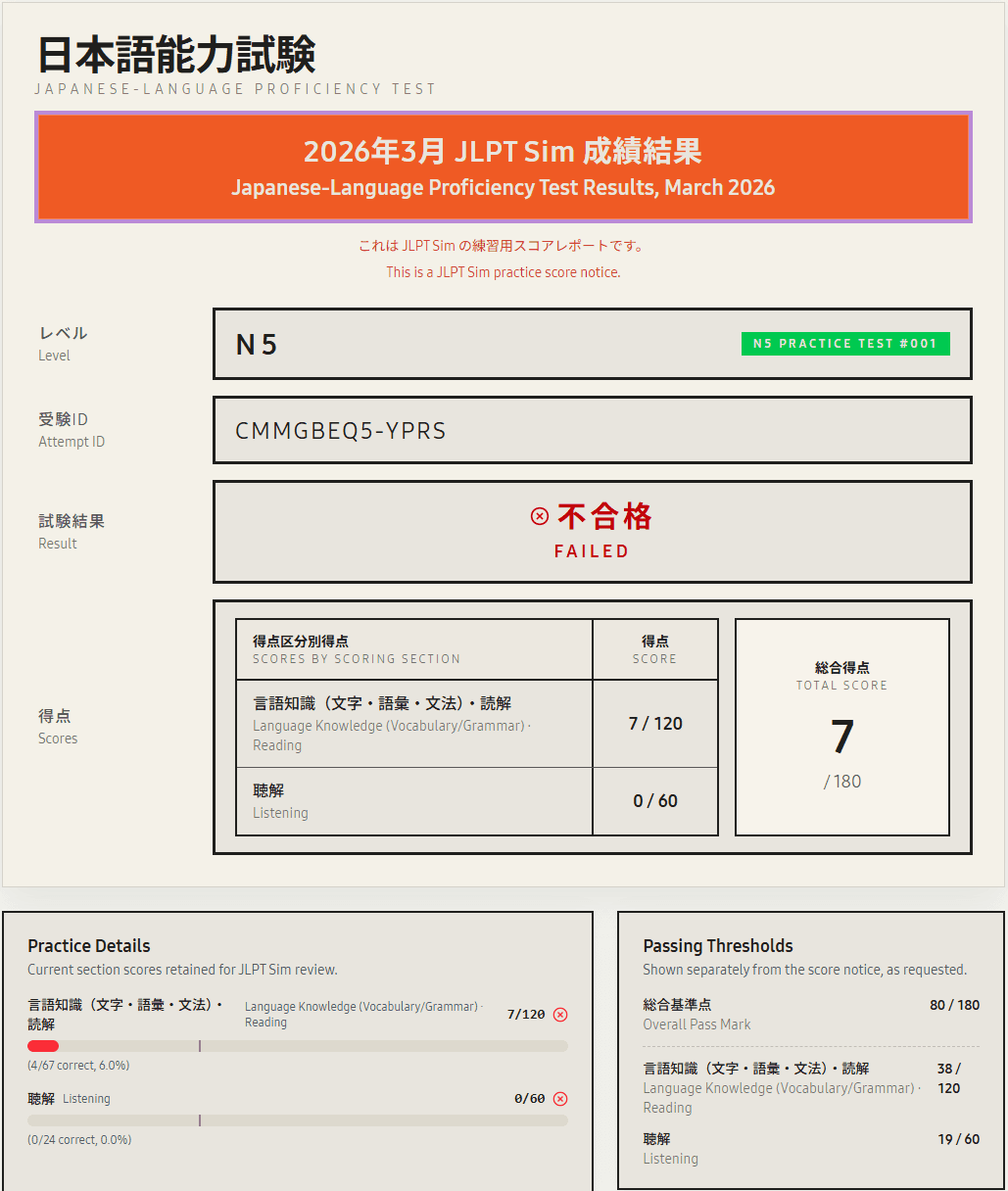
Task: Select the orange 成績結果 banner
Action: [503, 167]
